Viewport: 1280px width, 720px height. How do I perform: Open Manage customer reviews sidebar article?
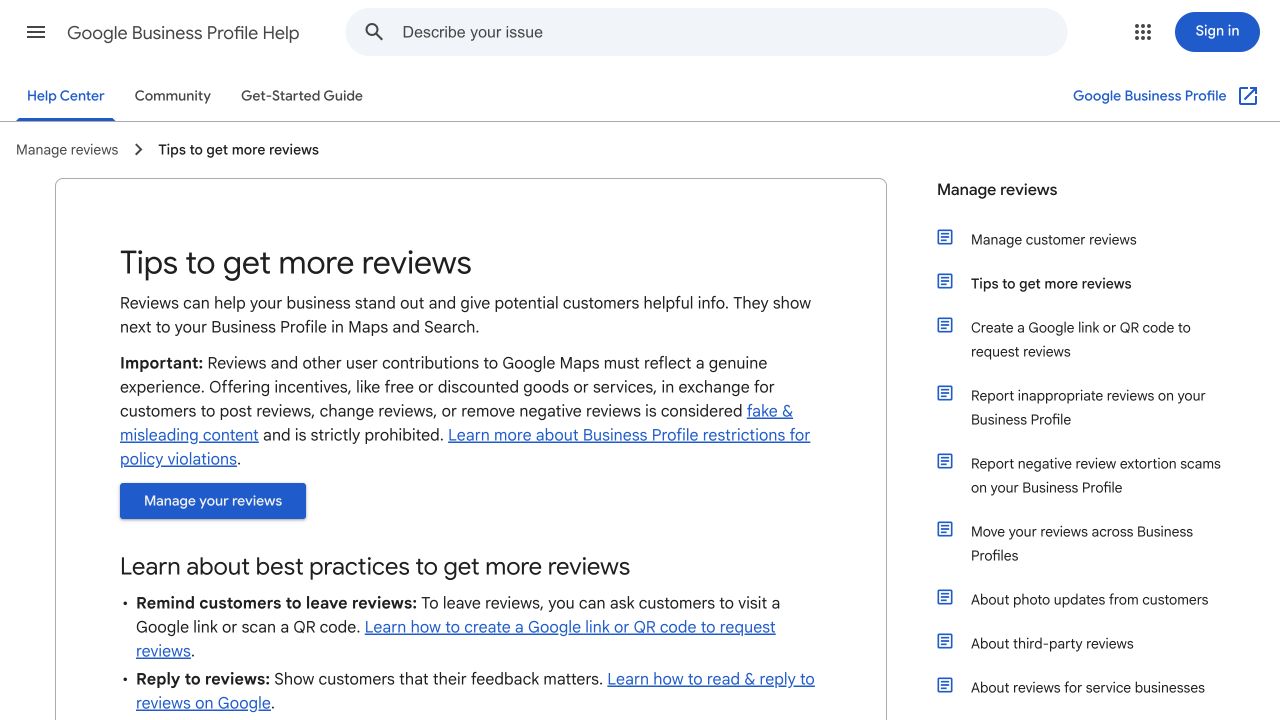coord(1054,240)
